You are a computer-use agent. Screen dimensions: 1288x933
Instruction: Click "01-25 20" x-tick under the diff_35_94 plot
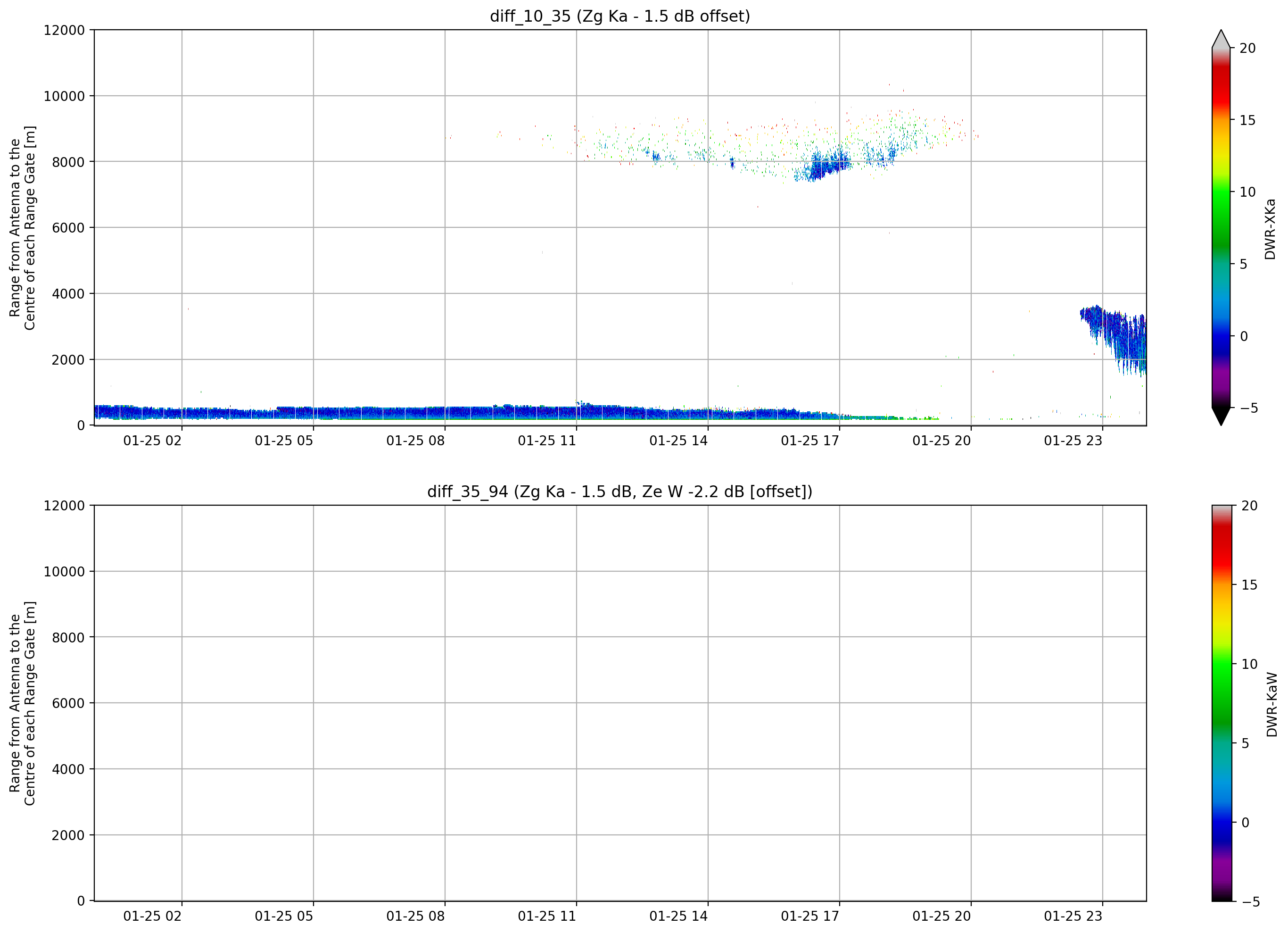click(941, 916)
